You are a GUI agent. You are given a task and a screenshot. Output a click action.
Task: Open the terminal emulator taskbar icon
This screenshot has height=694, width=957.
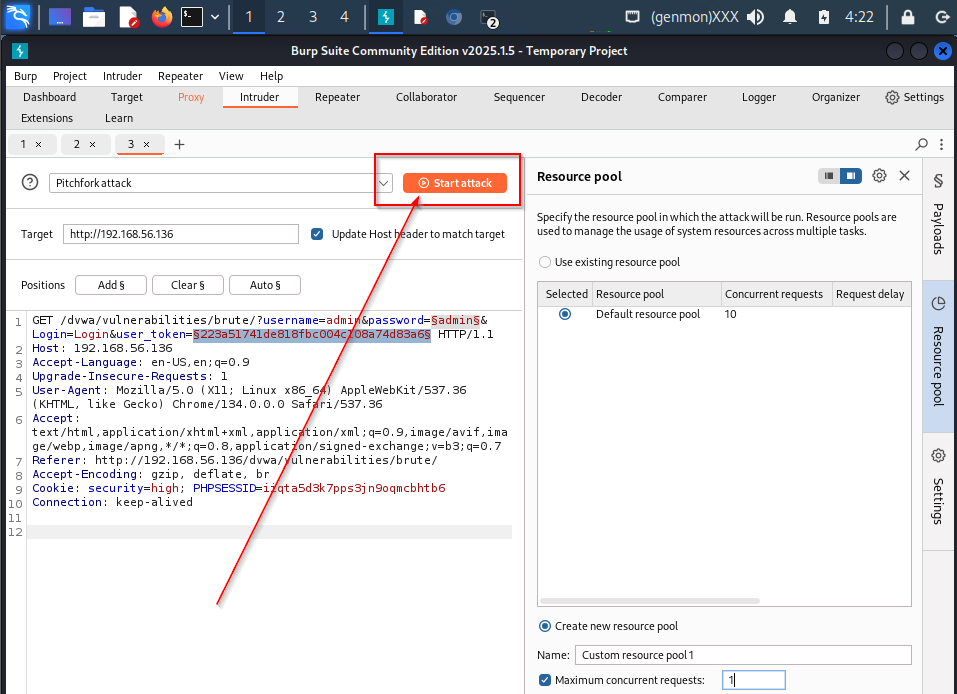(x=192, y=16)
